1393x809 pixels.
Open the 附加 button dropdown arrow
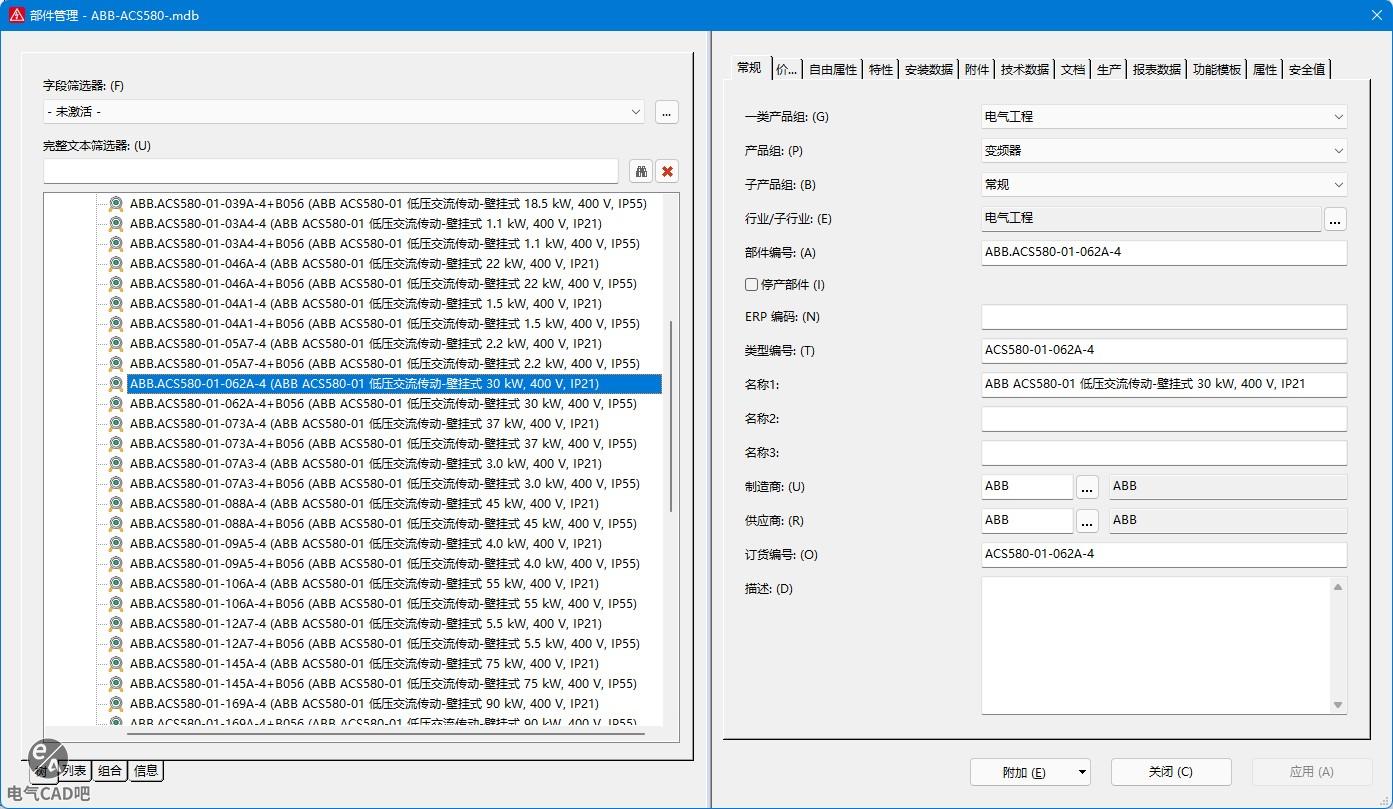coord(1081,772)
